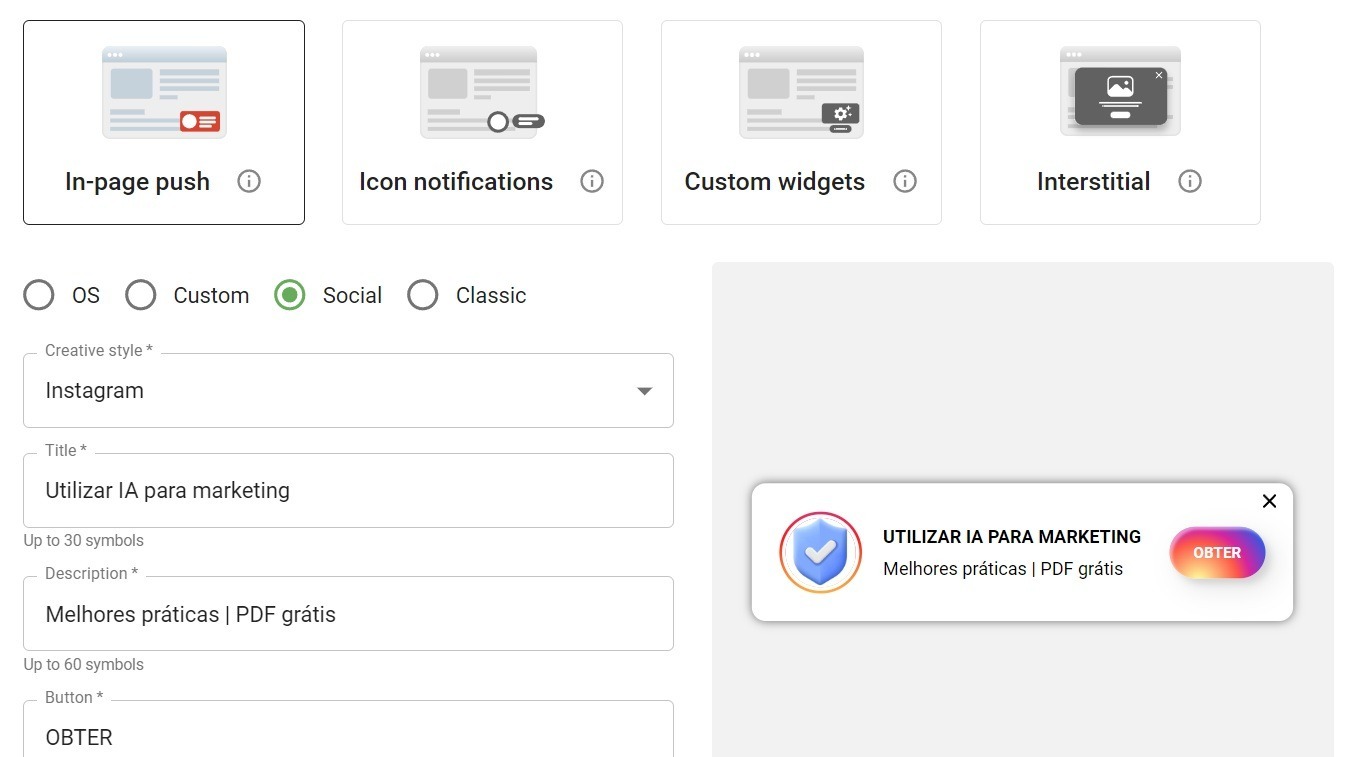Select the Classic creative type
1354x757 pixels.
pyautogui.click(x=423, y=295)
